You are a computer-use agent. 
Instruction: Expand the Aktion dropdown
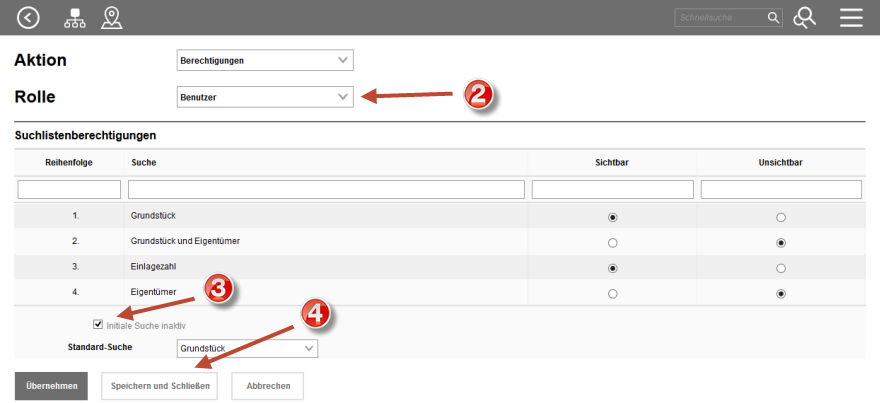(264, 60)
